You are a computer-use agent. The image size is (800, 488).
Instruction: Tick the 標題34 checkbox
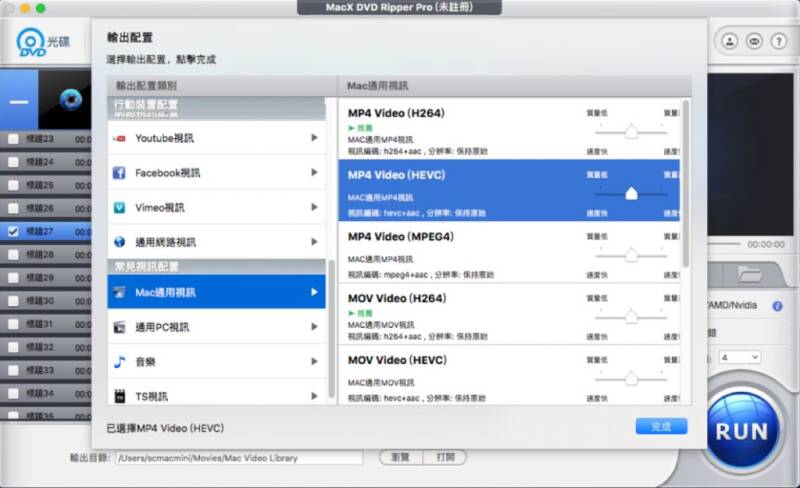(13, 394)
